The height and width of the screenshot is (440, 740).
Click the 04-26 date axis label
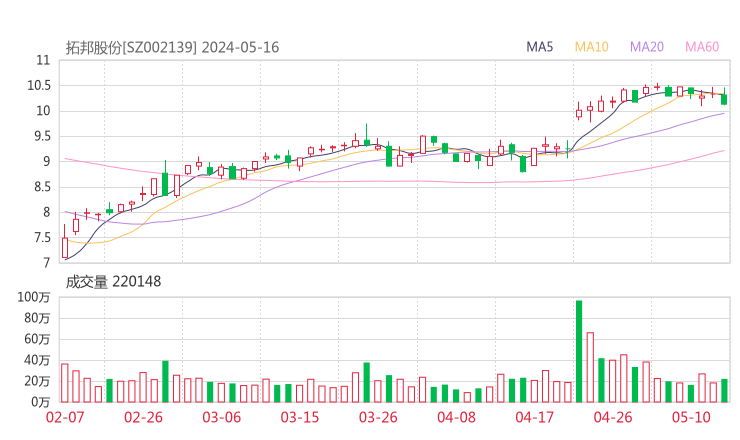(x=613, y=417)
